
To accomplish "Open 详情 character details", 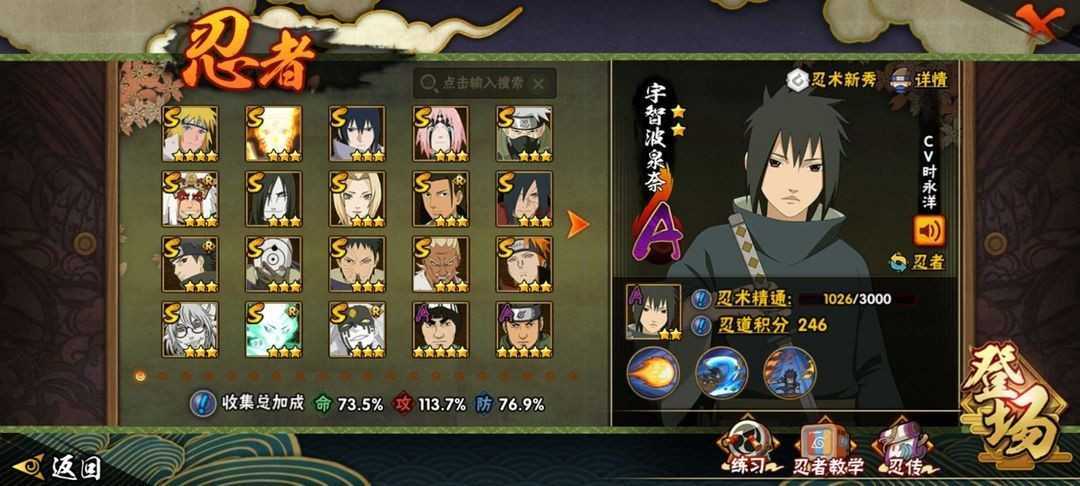I will pos(920,79).
